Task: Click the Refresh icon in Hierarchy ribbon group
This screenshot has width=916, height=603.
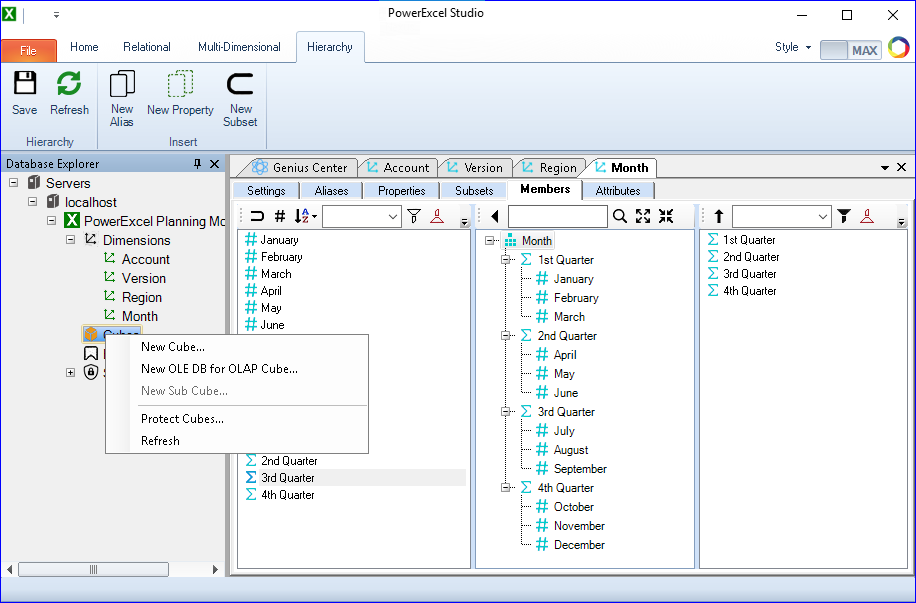Action: [69, 83]
